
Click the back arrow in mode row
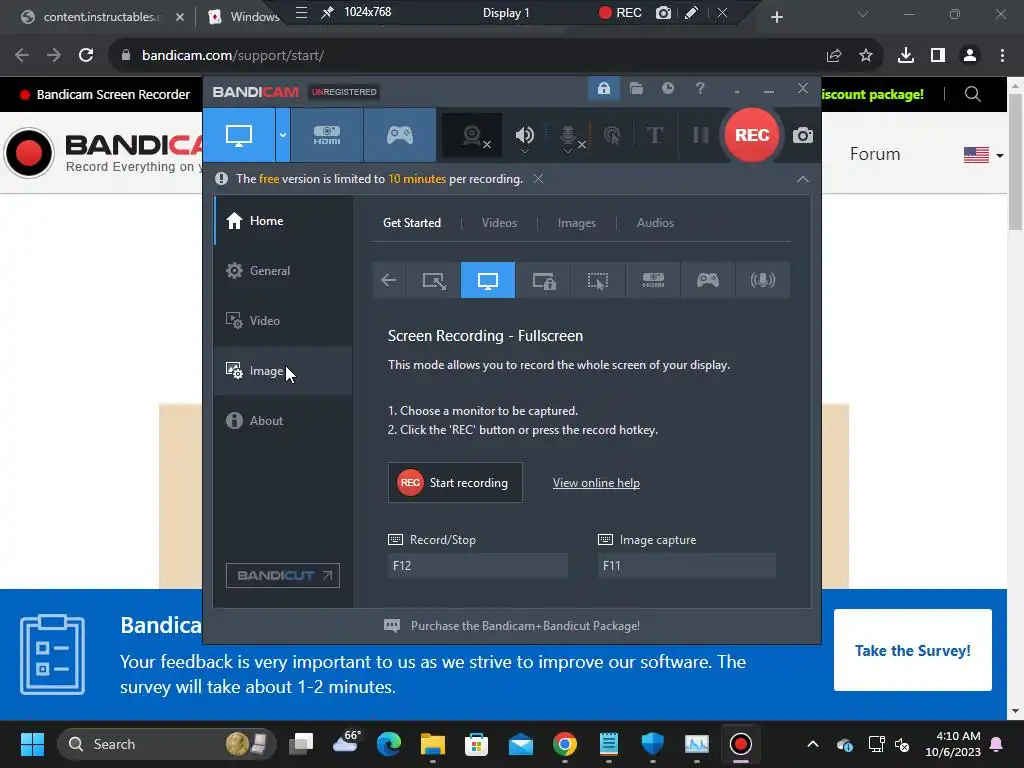(x=389, y=280)
